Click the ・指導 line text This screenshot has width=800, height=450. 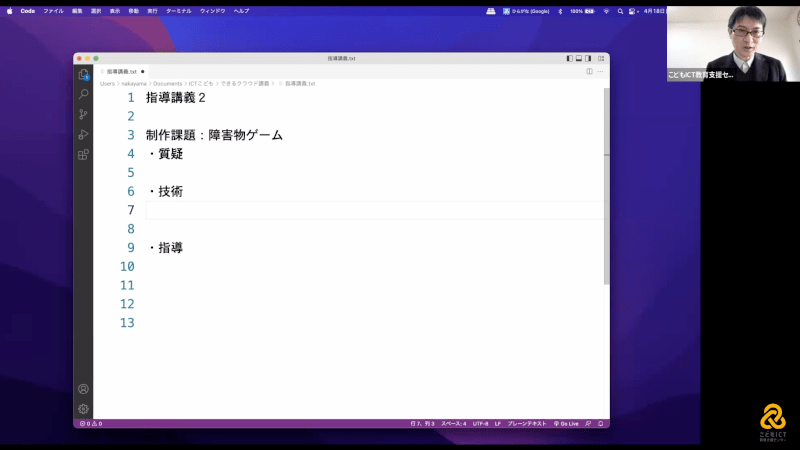tap(165, 248)
